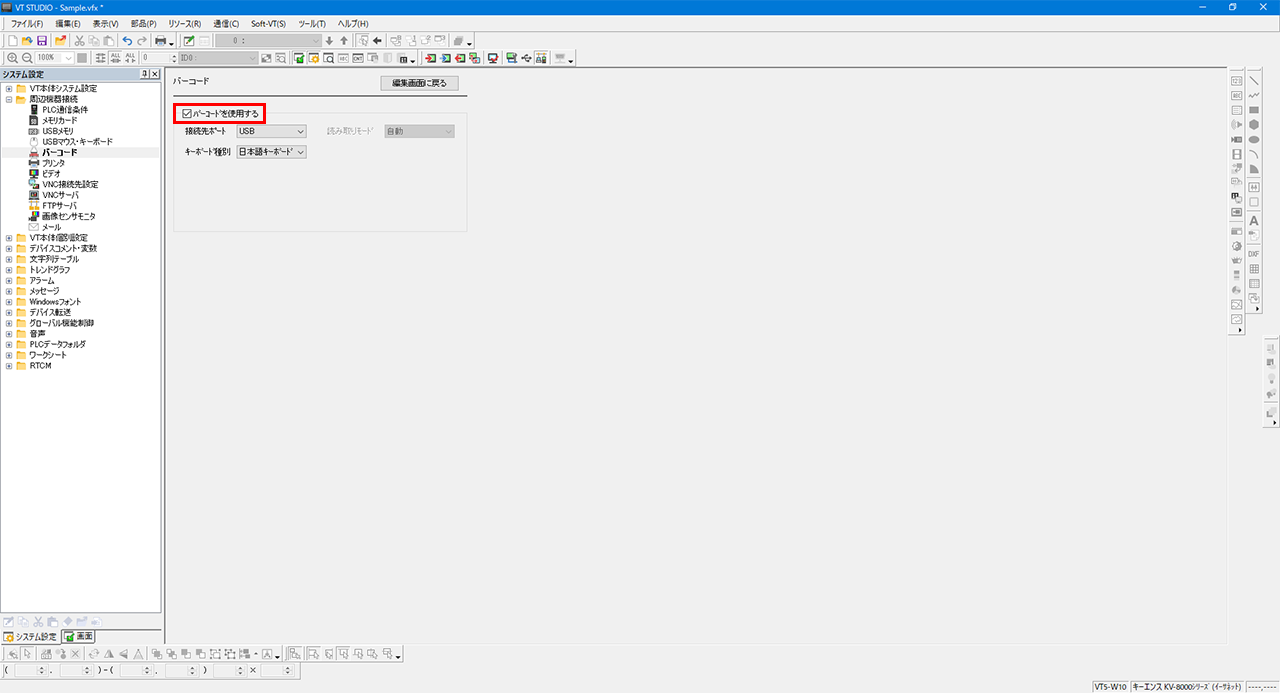Select the ellipse shape tool

(1253, 140)
